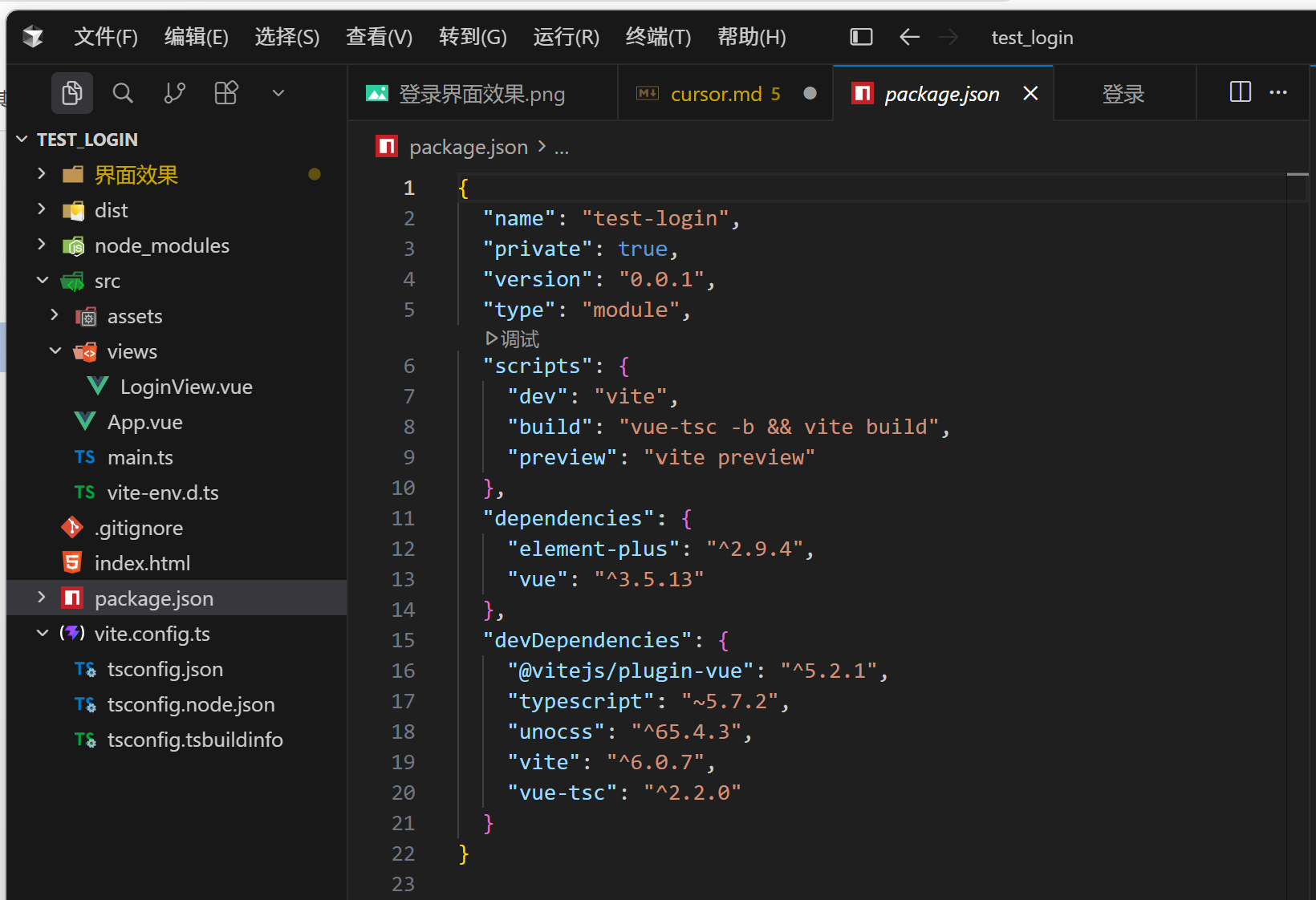Click unsaved dot on cursor.md tab
This screenshot has height=900, width=1316.
(810, 94)
